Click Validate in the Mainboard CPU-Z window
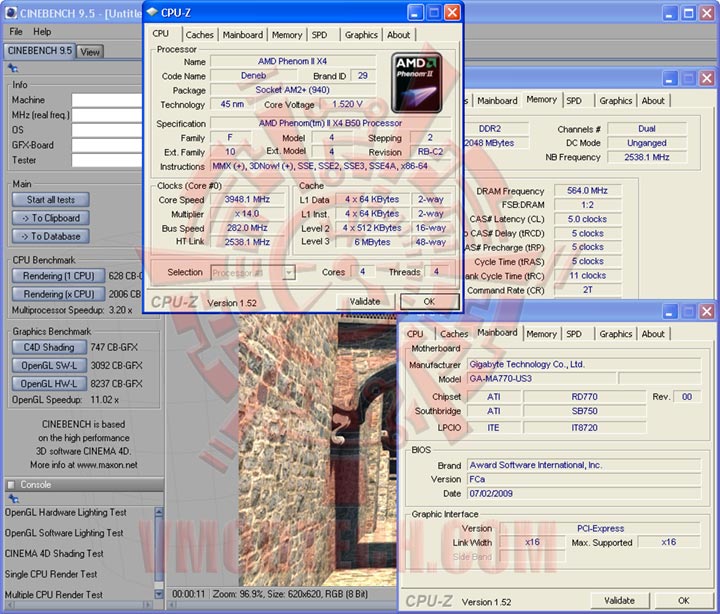Viewport: 720px width, 614px height. click(x=619, y=600)
